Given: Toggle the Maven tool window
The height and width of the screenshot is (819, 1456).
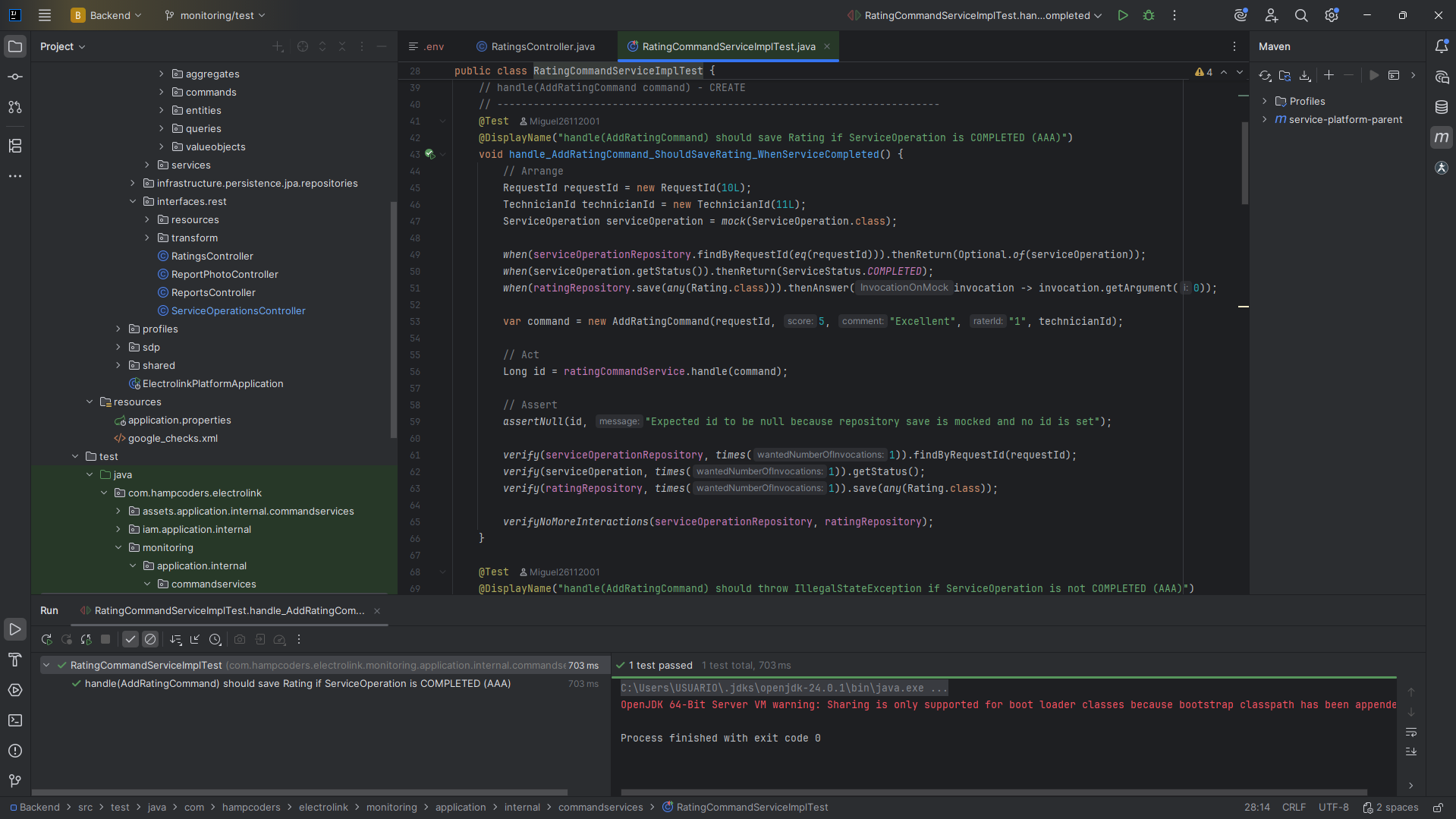Looking at the screenshot, I should [x=1442, y=137].
